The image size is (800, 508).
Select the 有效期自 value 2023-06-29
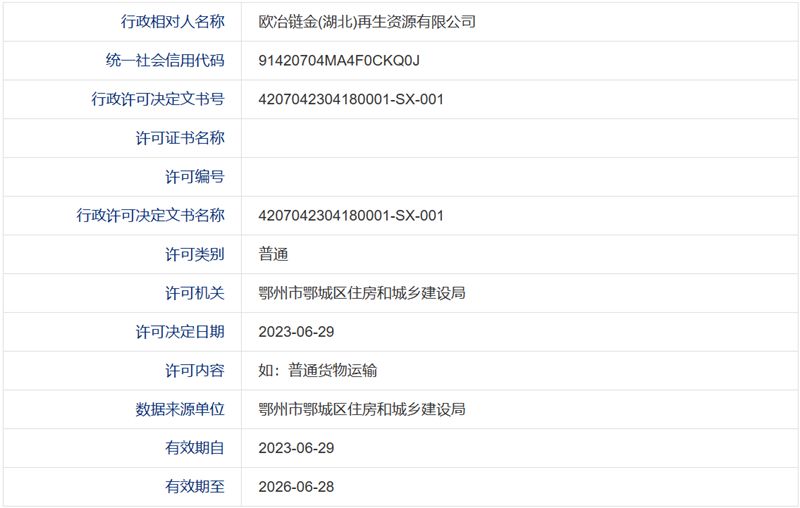click(296, 448)
